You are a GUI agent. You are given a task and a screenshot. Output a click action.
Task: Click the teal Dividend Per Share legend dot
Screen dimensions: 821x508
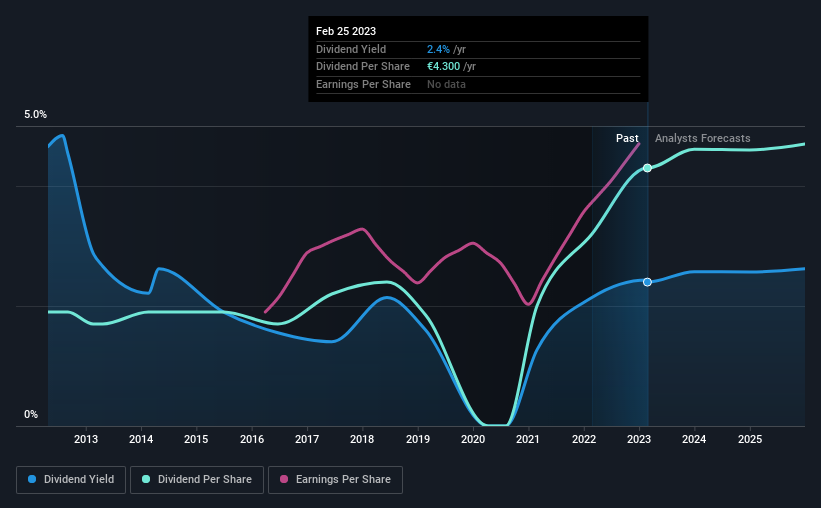[146, 479]
